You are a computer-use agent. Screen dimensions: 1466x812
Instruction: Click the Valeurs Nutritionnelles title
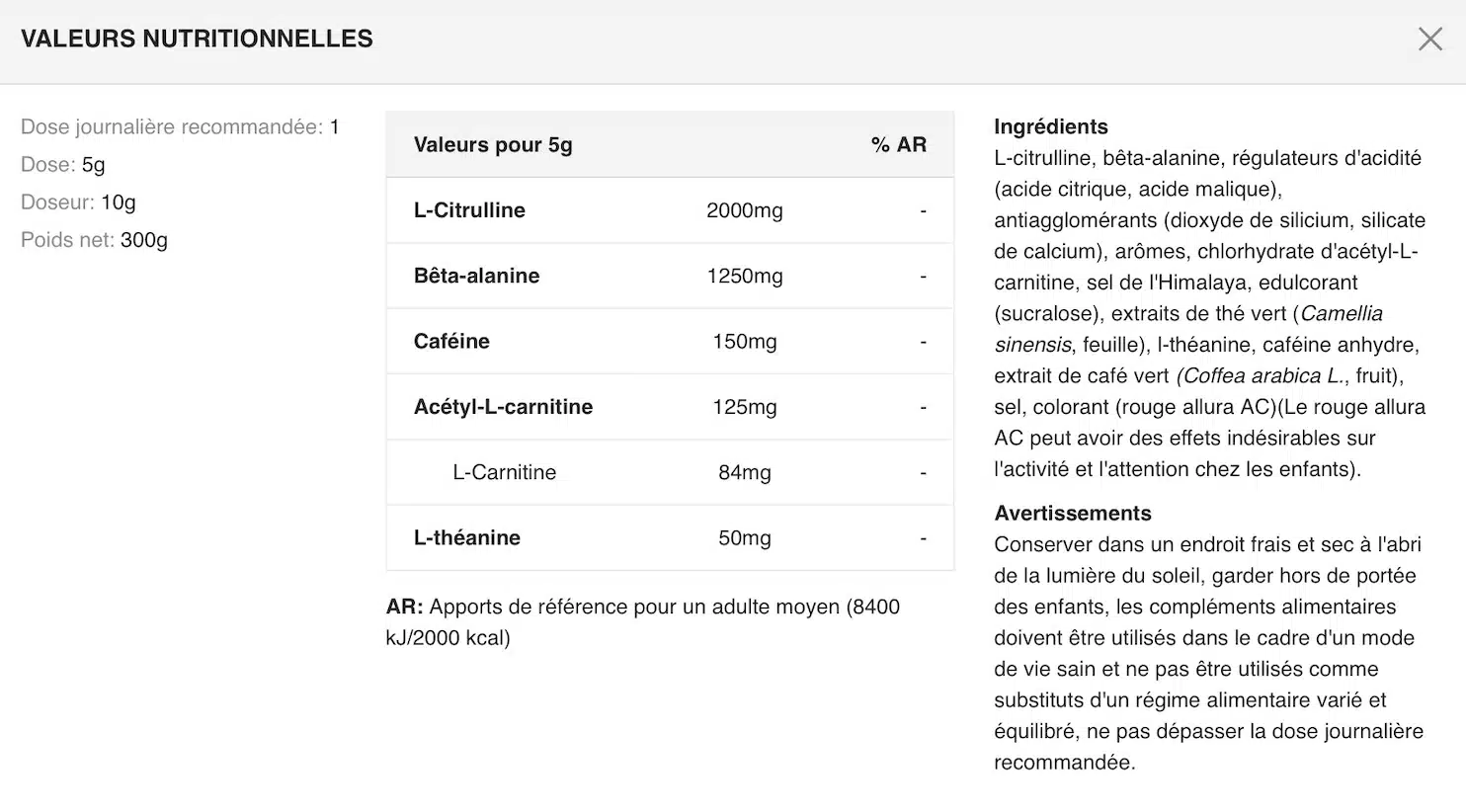coord(197,40)
